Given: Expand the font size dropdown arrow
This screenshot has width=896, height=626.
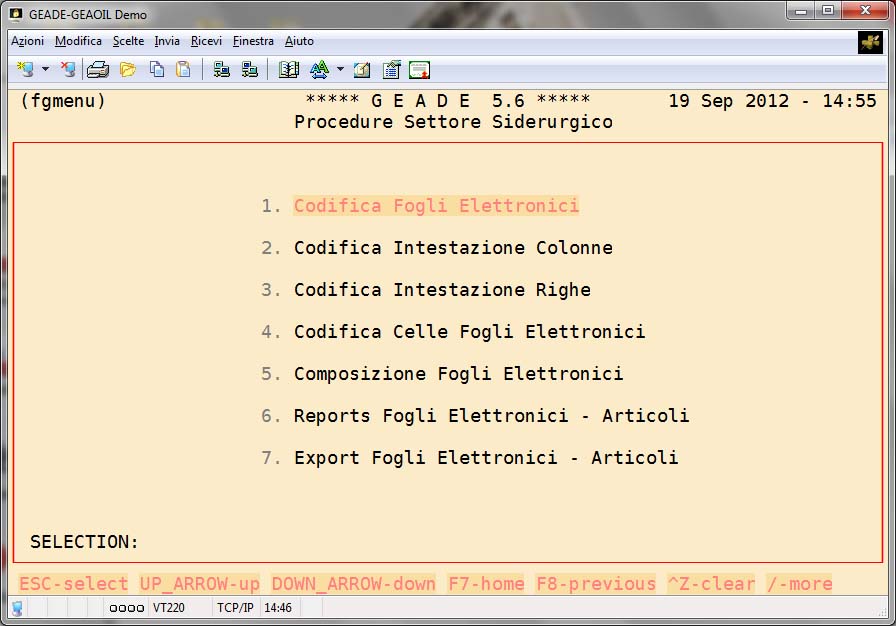Looking at the screenshot, I should (340, 70).
